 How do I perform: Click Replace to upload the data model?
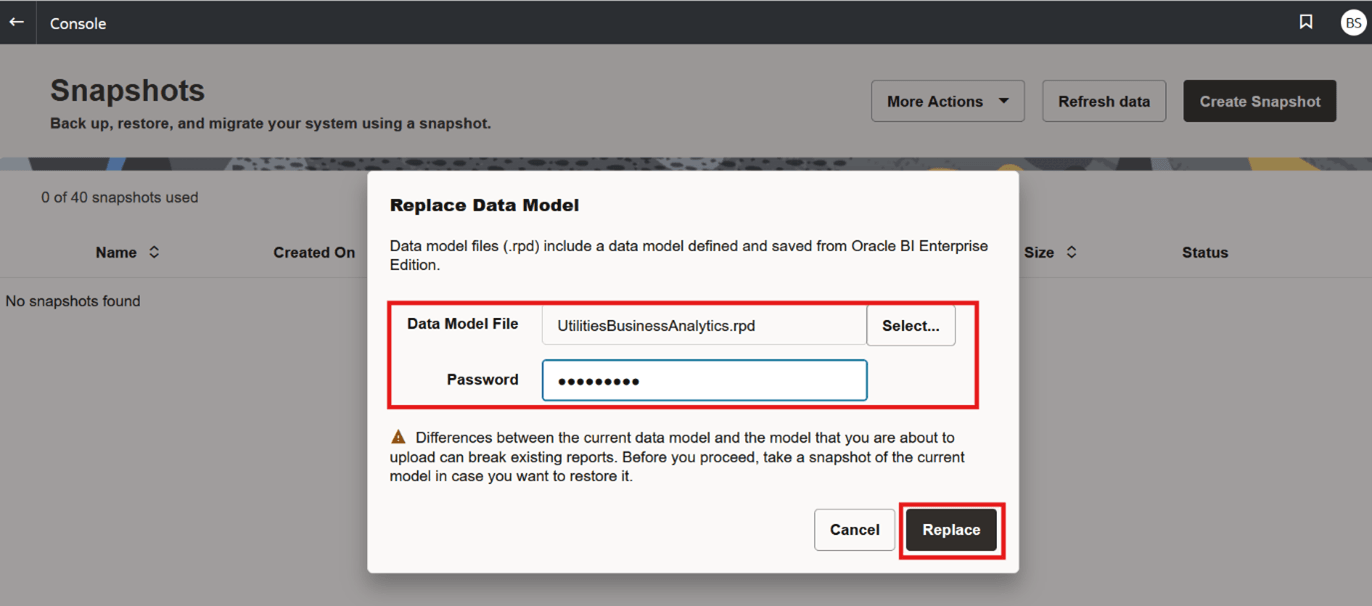coord(950,529)
